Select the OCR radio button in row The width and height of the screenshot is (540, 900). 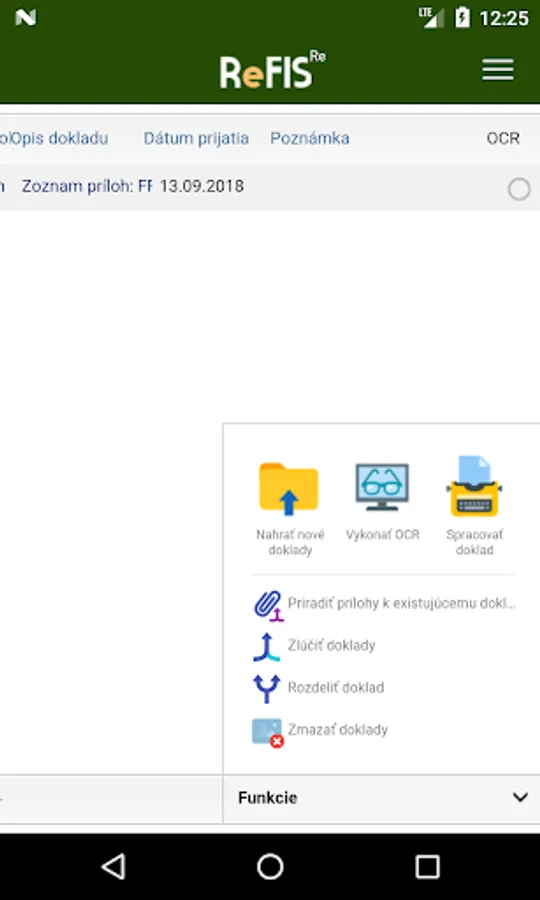point(519,189)
